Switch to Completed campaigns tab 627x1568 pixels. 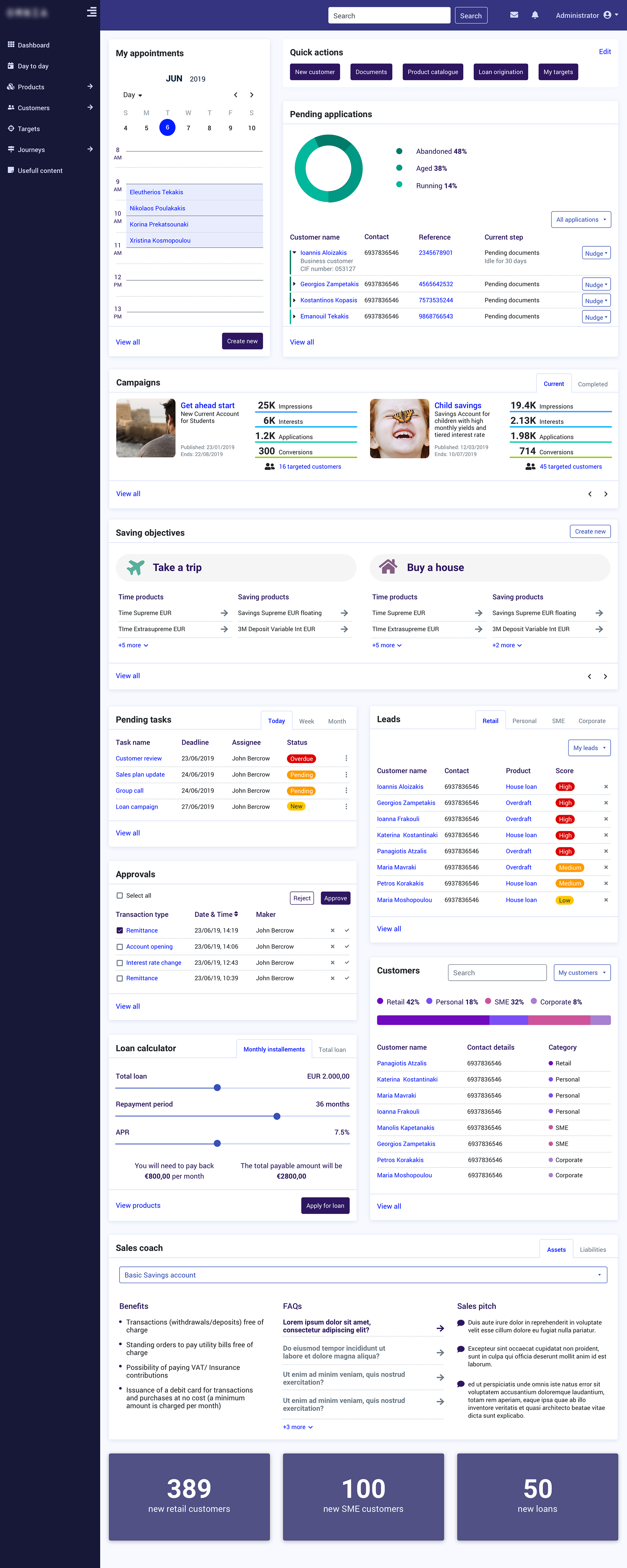(592, 384)
